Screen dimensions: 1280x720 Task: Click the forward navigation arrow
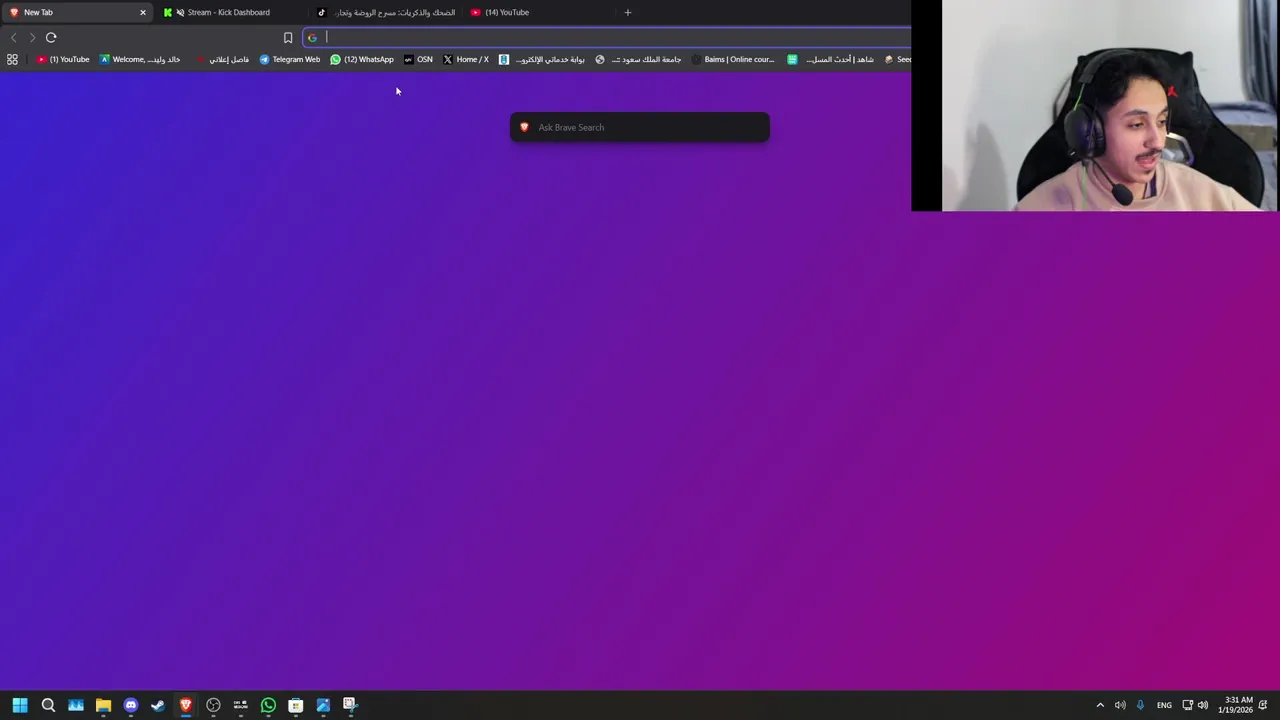coord(32,37)
